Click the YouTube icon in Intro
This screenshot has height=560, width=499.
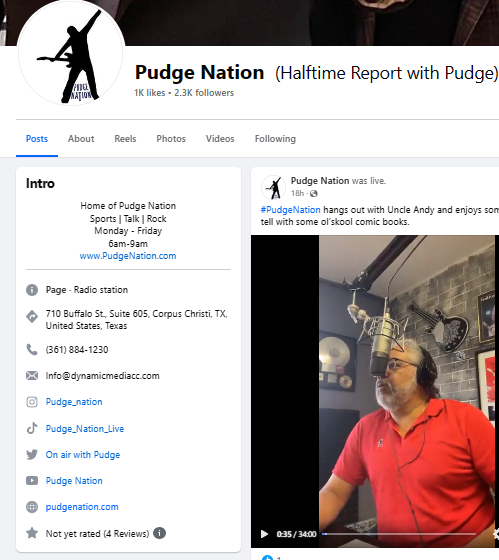[32, 481]
